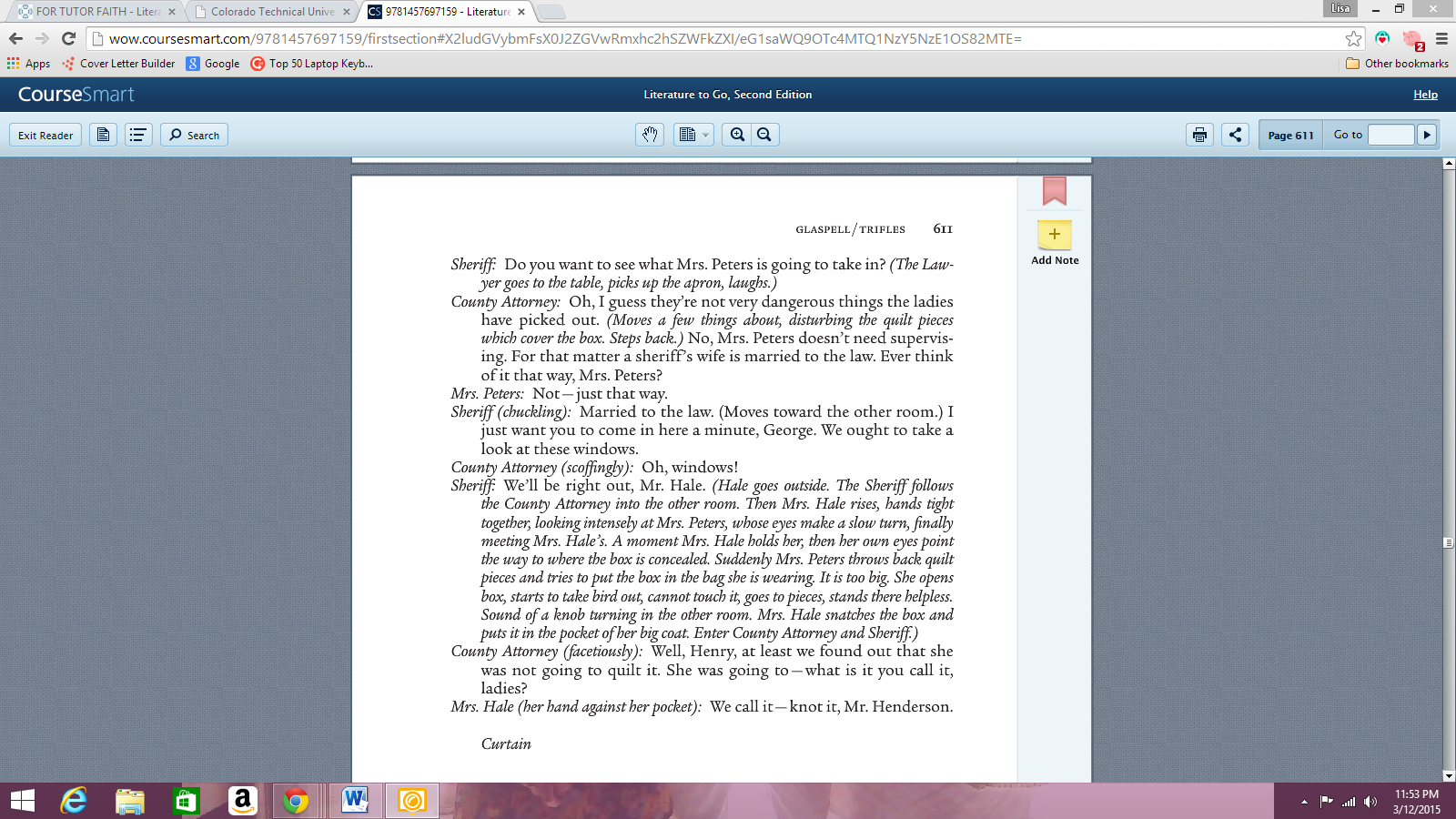
Task: Click the CourseSmart logo
Action: pos(76,95)
